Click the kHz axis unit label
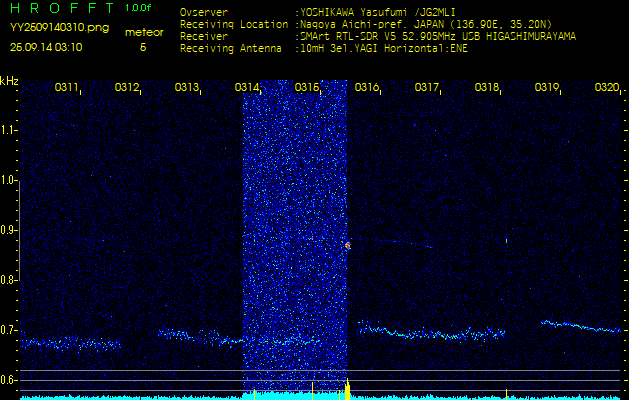This screenshot has width=629, height=400. point(9,81)
